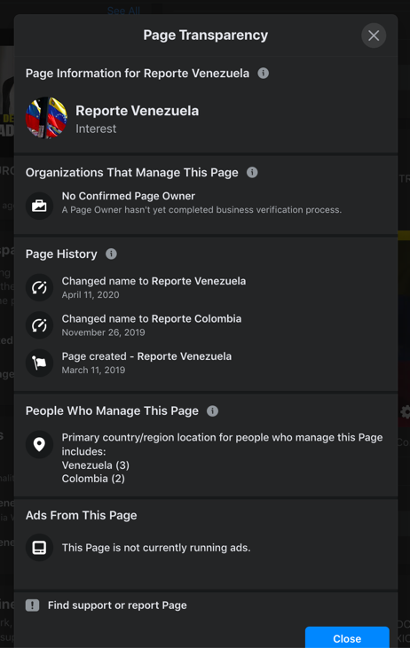Click the blue Close button
This screenshot has height=648, width=410.
pyautogui.click(x=347, y=638)
